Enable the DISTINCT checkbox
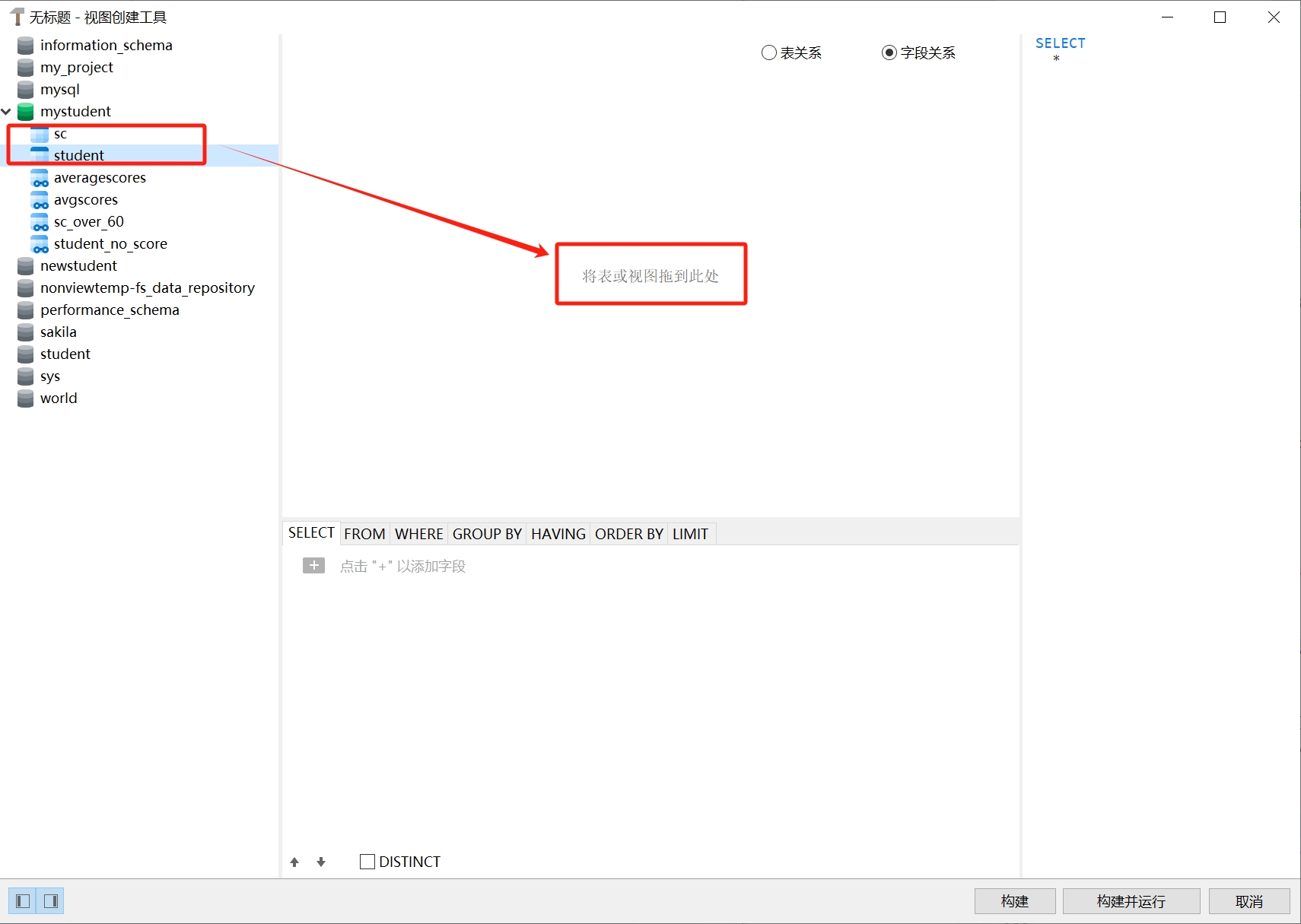This screenshot has height=924, width=1301. (367, 862)
